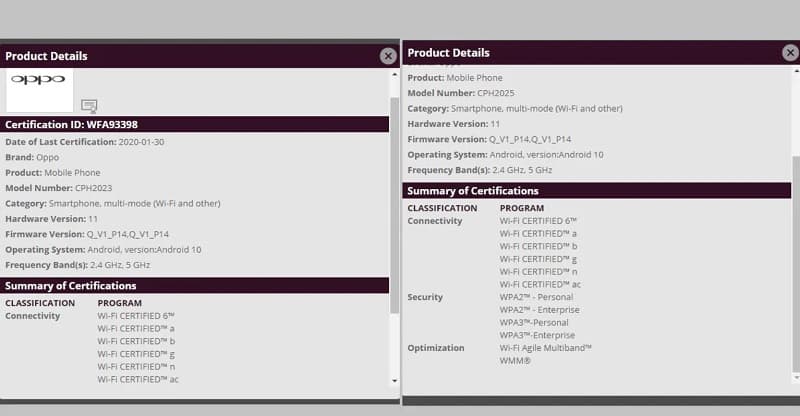Select Product: Mobile Phone in CPH2023 panel

click(53, 173)
